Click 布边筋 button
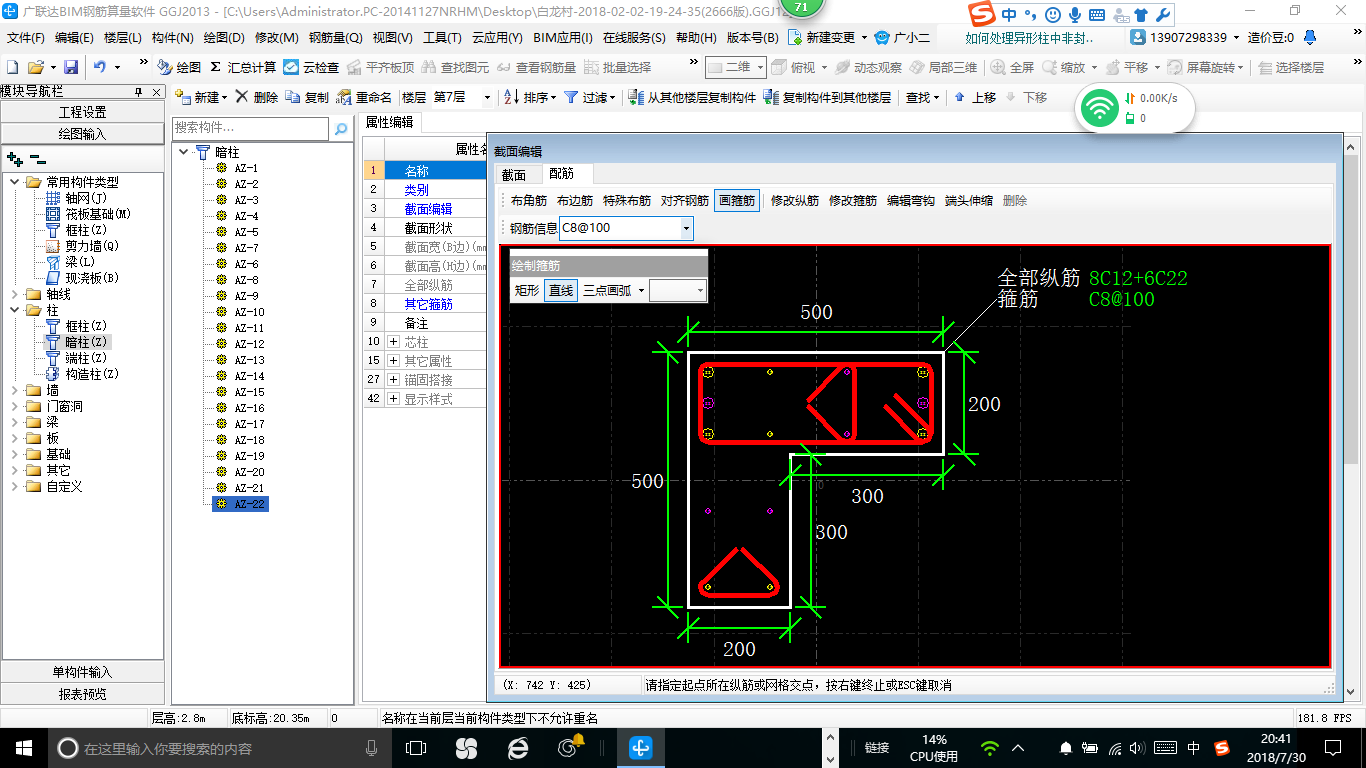This screenshot has width=1366, height=768. point(575,200)
